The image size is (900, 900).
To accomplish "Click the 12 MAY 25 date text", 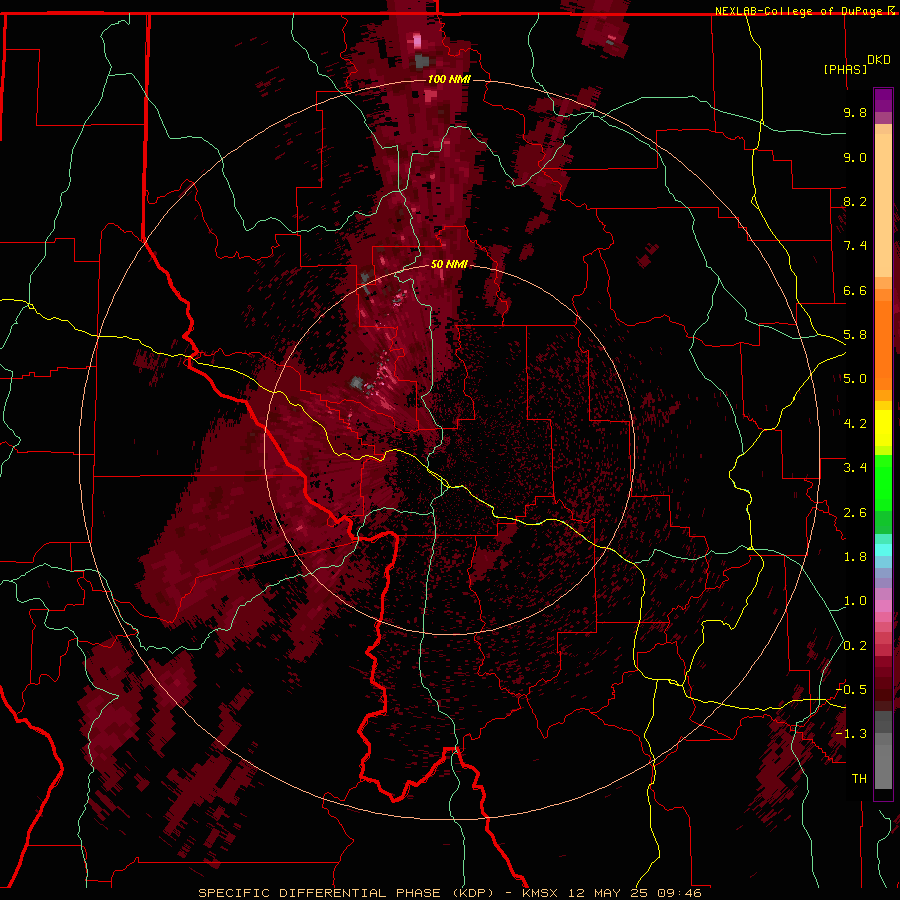I will click(608, 893).
